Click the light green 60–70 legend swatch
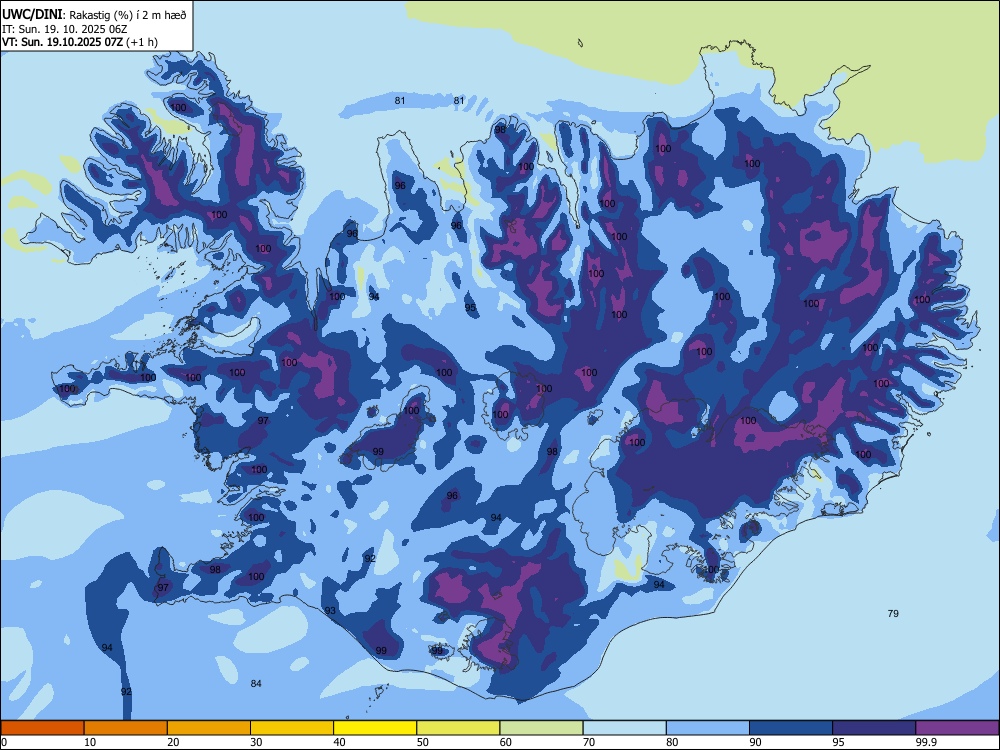 pyautogui.click(x=541, y=728)
